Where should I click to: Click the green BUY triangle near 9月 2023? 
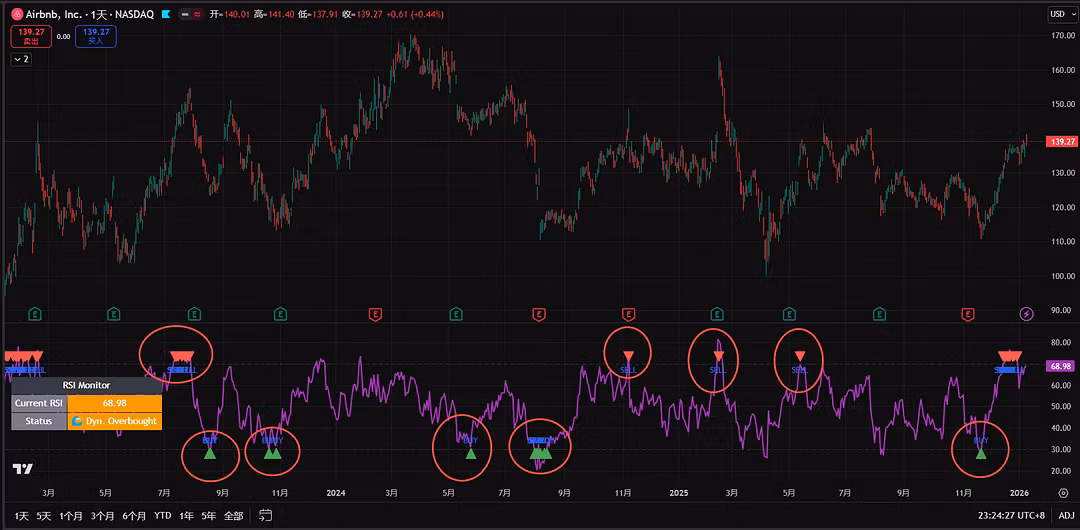[x=210, y=453]
